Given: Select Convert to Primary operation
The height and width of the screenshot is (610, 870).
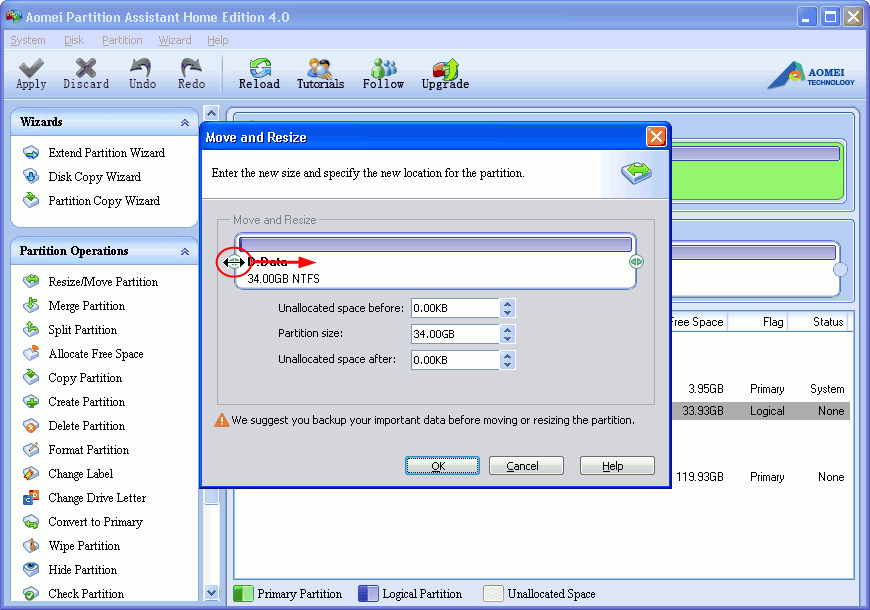Looking at the screenshot, I should [83, 522].
